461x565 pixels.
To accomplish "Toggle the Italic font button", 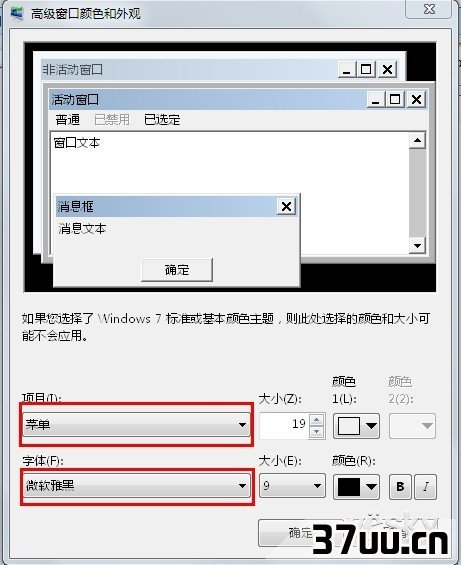I will click(x=425, y=487).
